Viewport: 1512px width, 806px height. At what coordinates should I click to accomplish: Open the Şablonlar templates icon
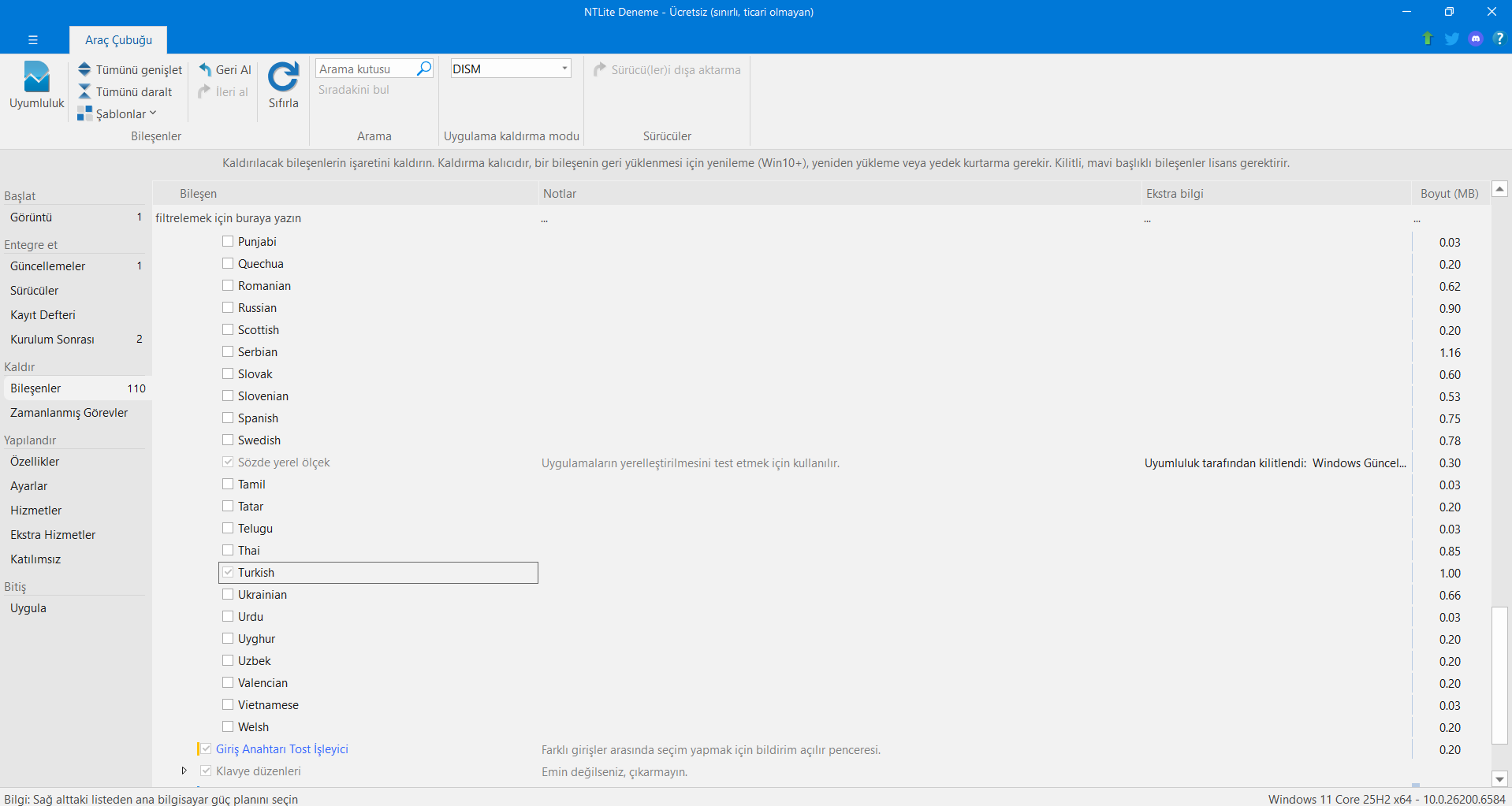(84, 113)
